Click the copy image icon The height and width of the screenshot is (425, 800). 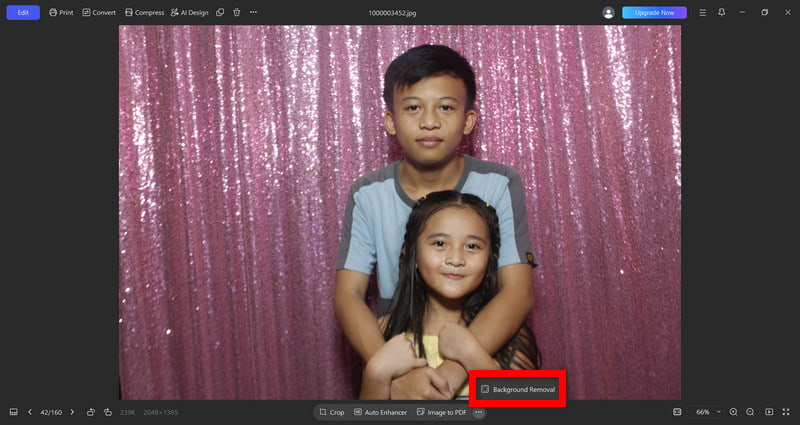tap(220, 13)
